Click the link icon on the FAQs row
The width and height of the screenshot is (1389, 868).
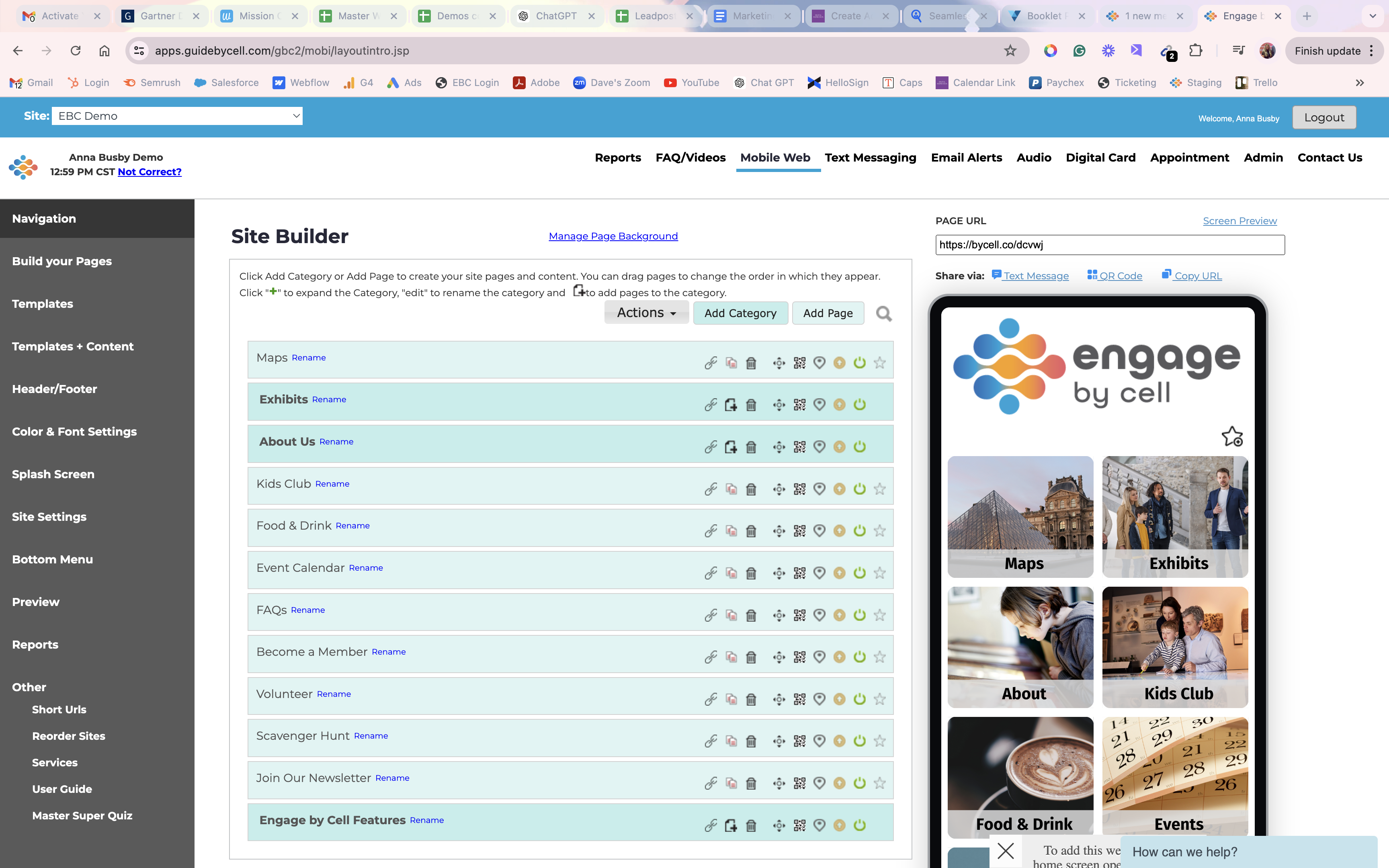pyautogui.click(x=711, y=614)
